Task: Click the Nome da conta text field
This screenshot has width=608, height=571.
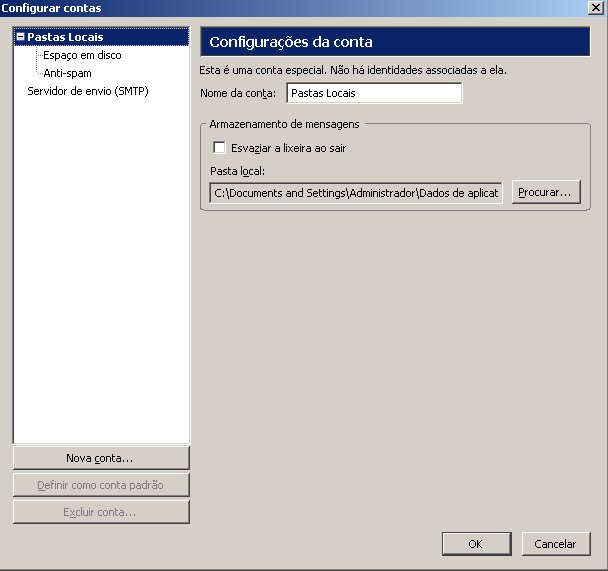Action: (x=373, y=93)
